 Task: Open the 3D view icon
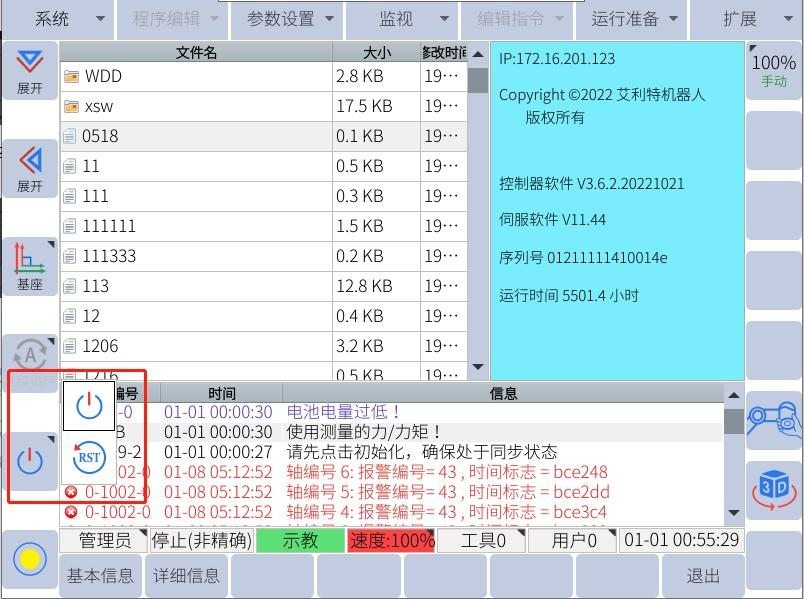point(774,487)
